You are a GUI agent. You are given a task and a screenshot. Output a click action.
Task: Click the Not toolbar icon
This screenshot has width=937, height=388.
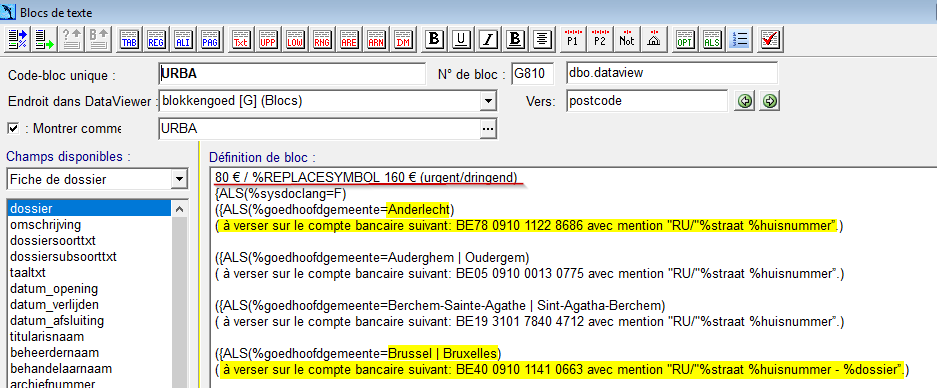click(626, 39)
